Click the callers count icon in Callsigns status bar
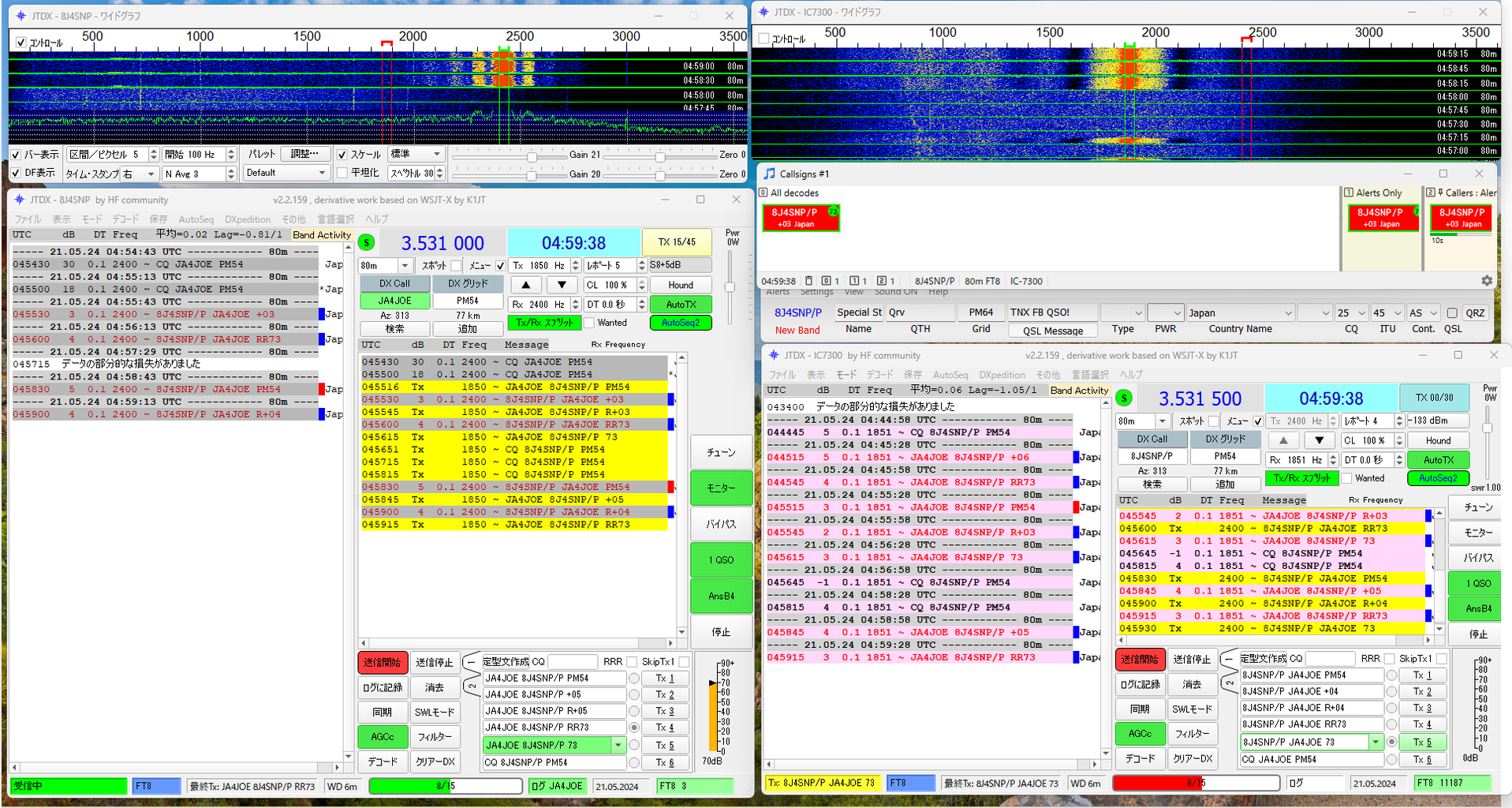Image resolution: width=1512 pixels, height=808 pixels. tap(881, 281)
